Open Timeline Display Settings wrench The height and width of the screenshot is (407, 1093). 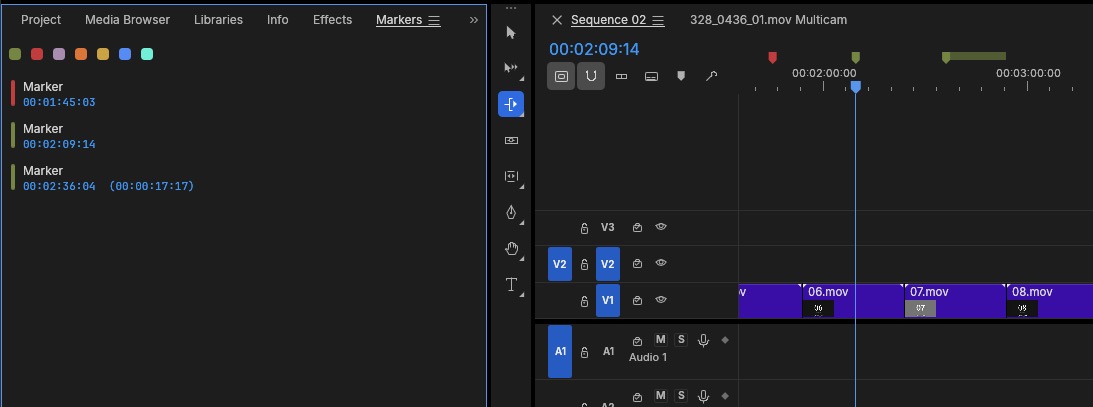pyautogui.click(x=711, y=77)
